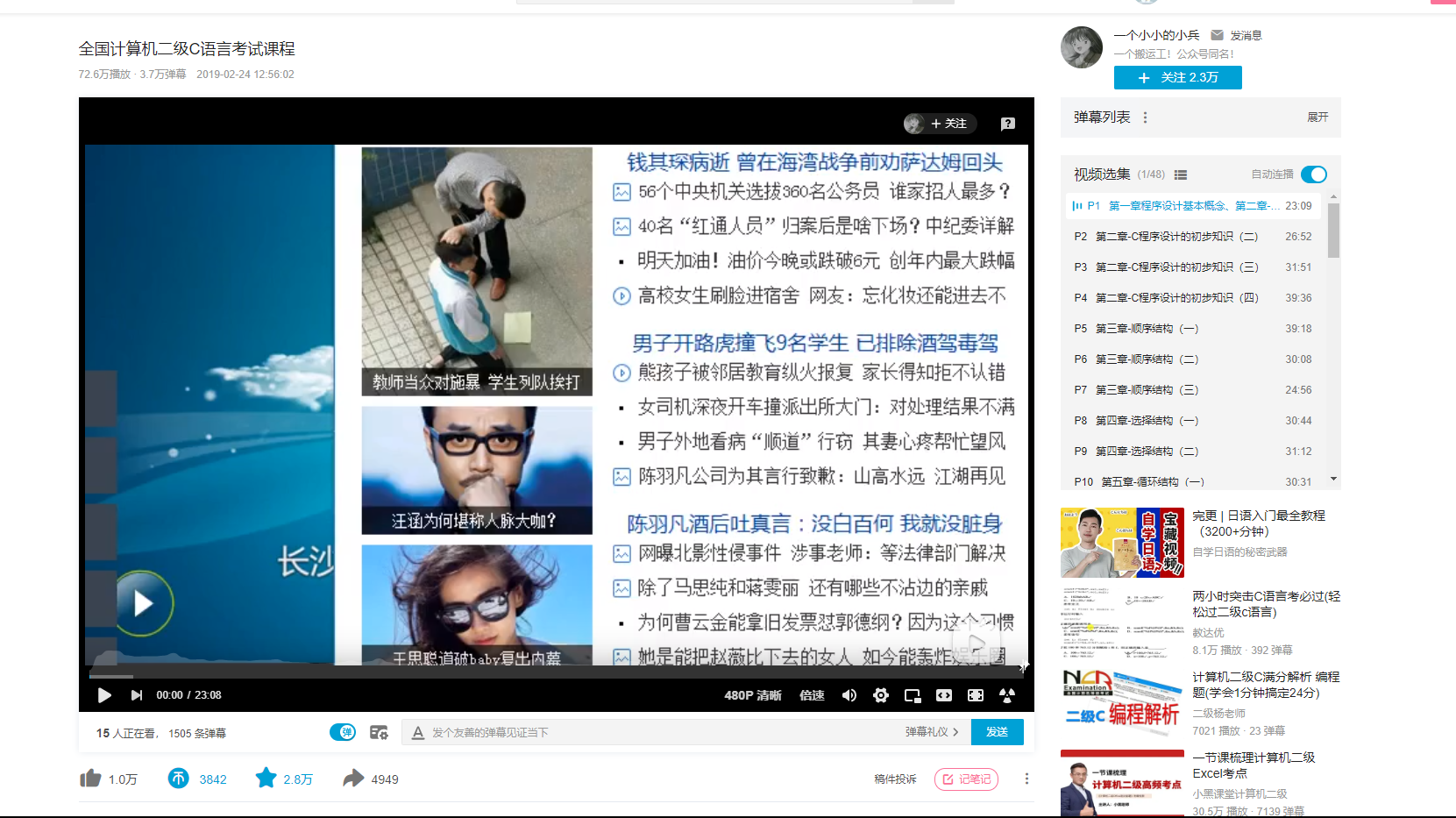Toggle the danmaku display switch

(x=343, y=732)
